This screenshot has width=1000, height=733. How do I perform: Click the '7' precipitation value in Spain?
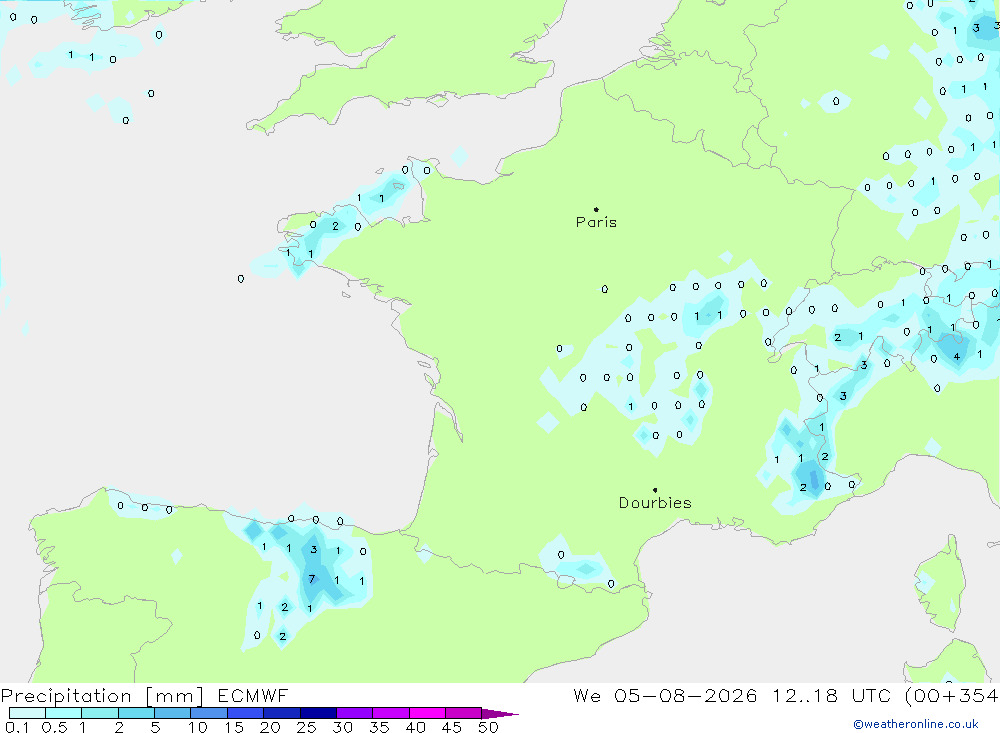click(x=311, y=579)
